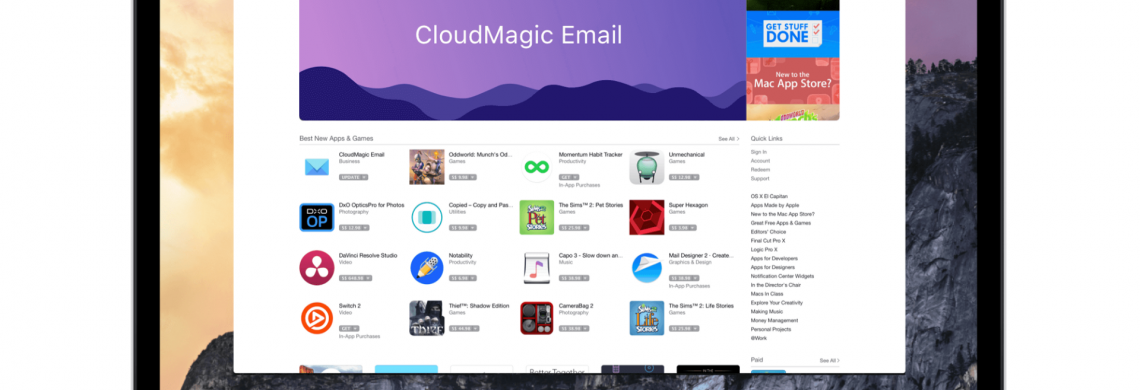Image resolution: width=1140 pixels, height=390 pixels.
Task: Click the price button for Super Hexagon
Action: [683, 228]
